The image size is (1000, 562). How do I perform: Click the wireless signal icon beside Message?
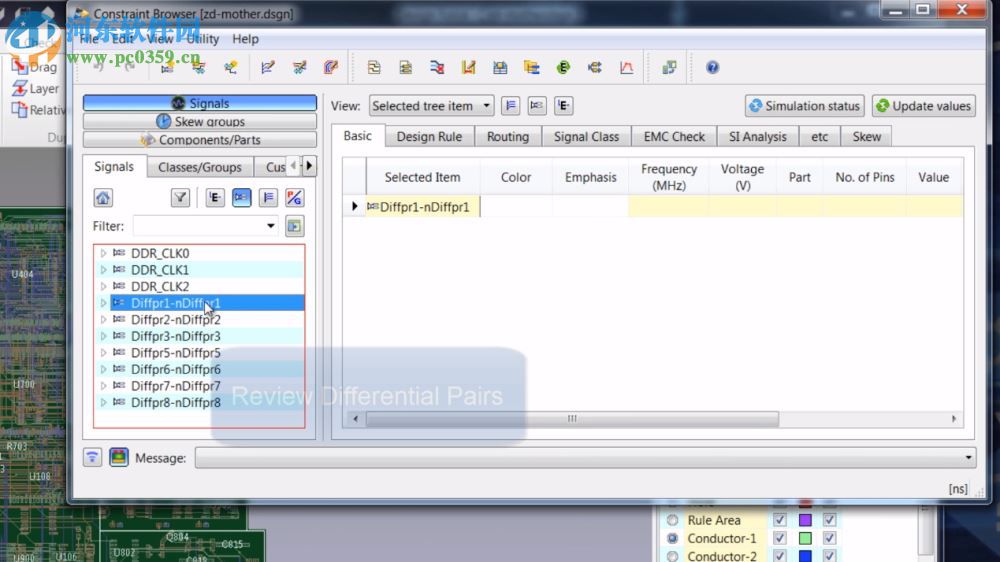pyautogui.click(x=93, y=457)
